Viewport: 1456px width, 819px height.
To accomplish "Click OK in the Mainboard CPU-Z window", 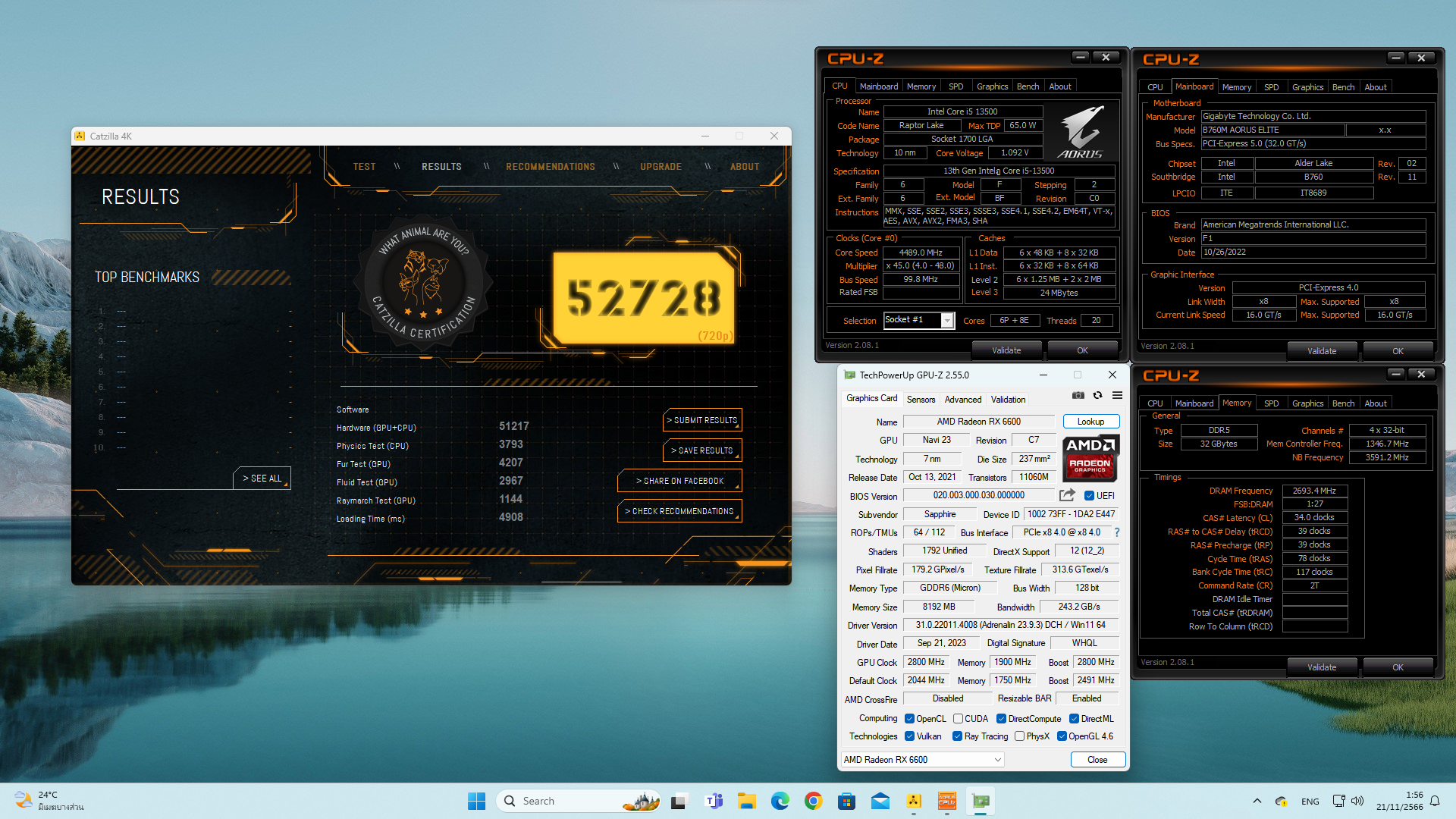I will point(1398,351).
